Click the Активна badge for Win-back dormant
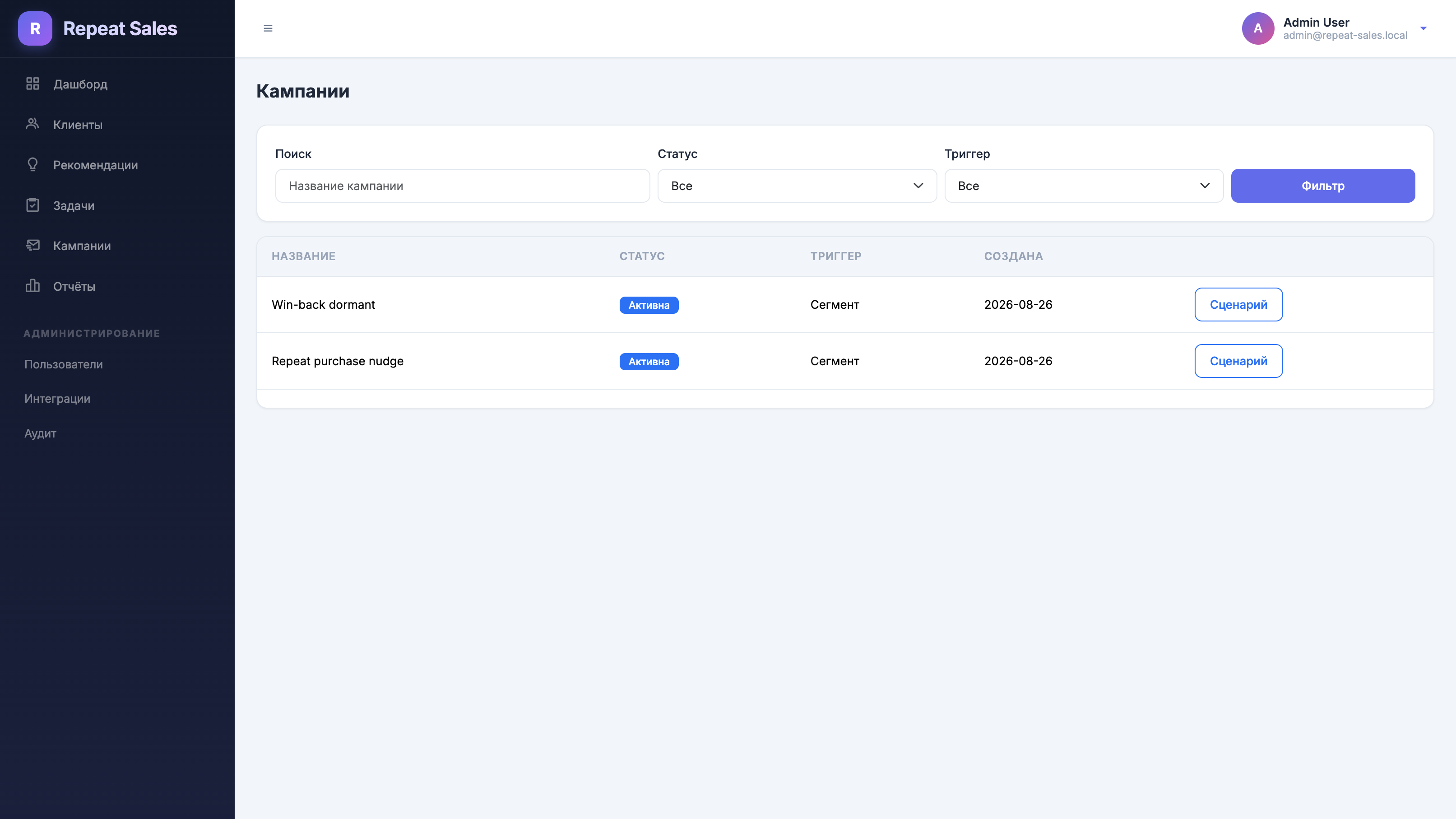This screenshot has height=819, width=1456. coord(649,305)
